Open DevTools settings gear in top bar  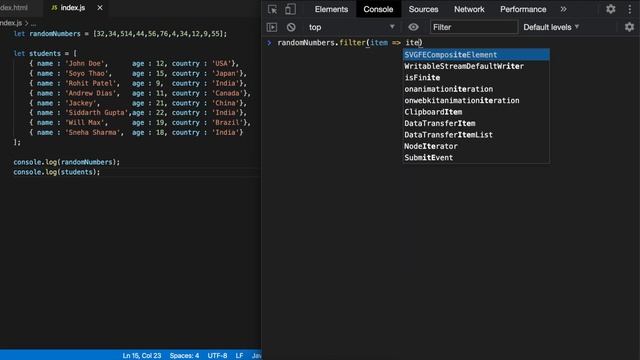[x=610, y=9]
